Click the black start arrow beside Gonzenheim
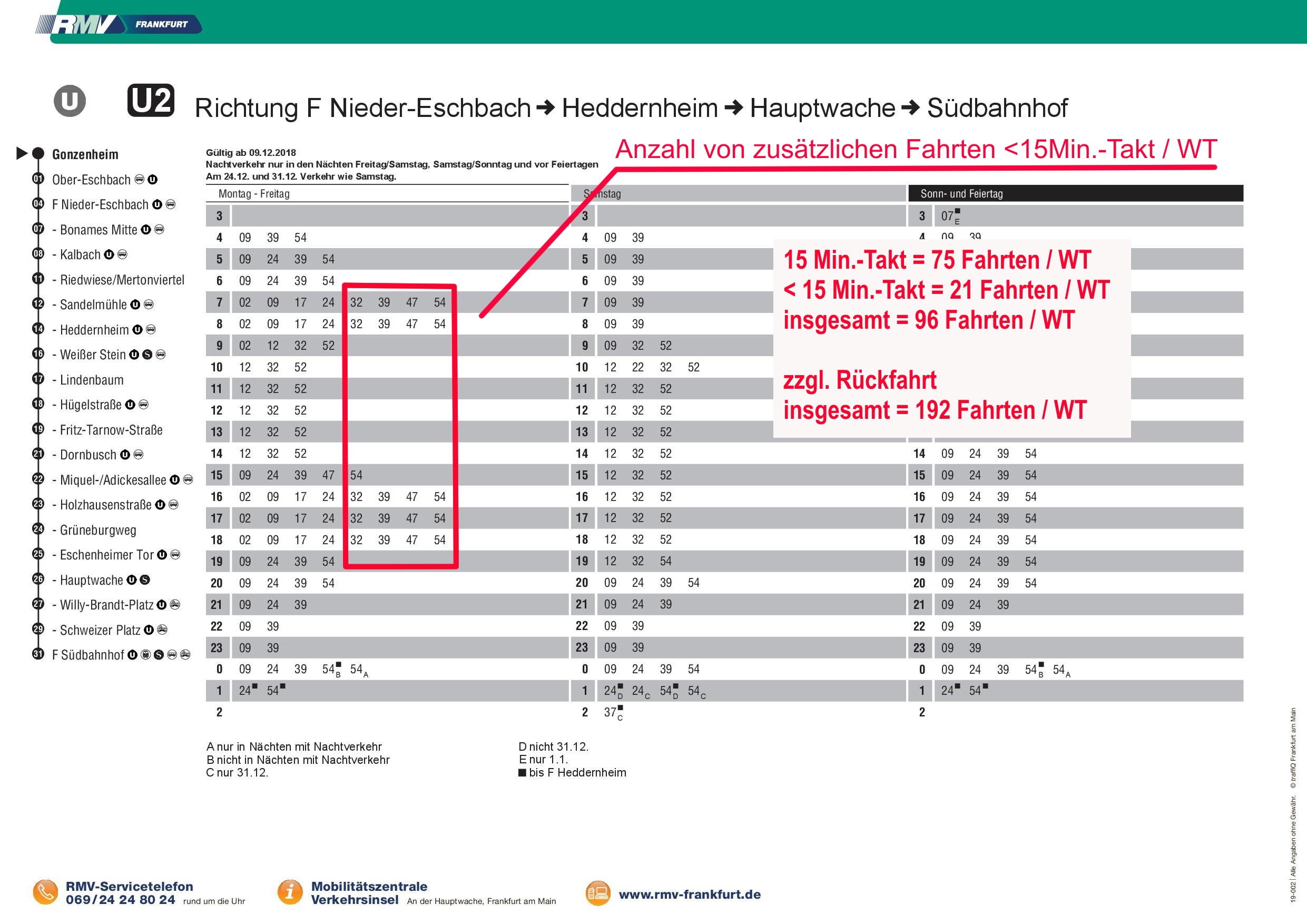The height and width of the screenshot is (924, 1307). 22,153
